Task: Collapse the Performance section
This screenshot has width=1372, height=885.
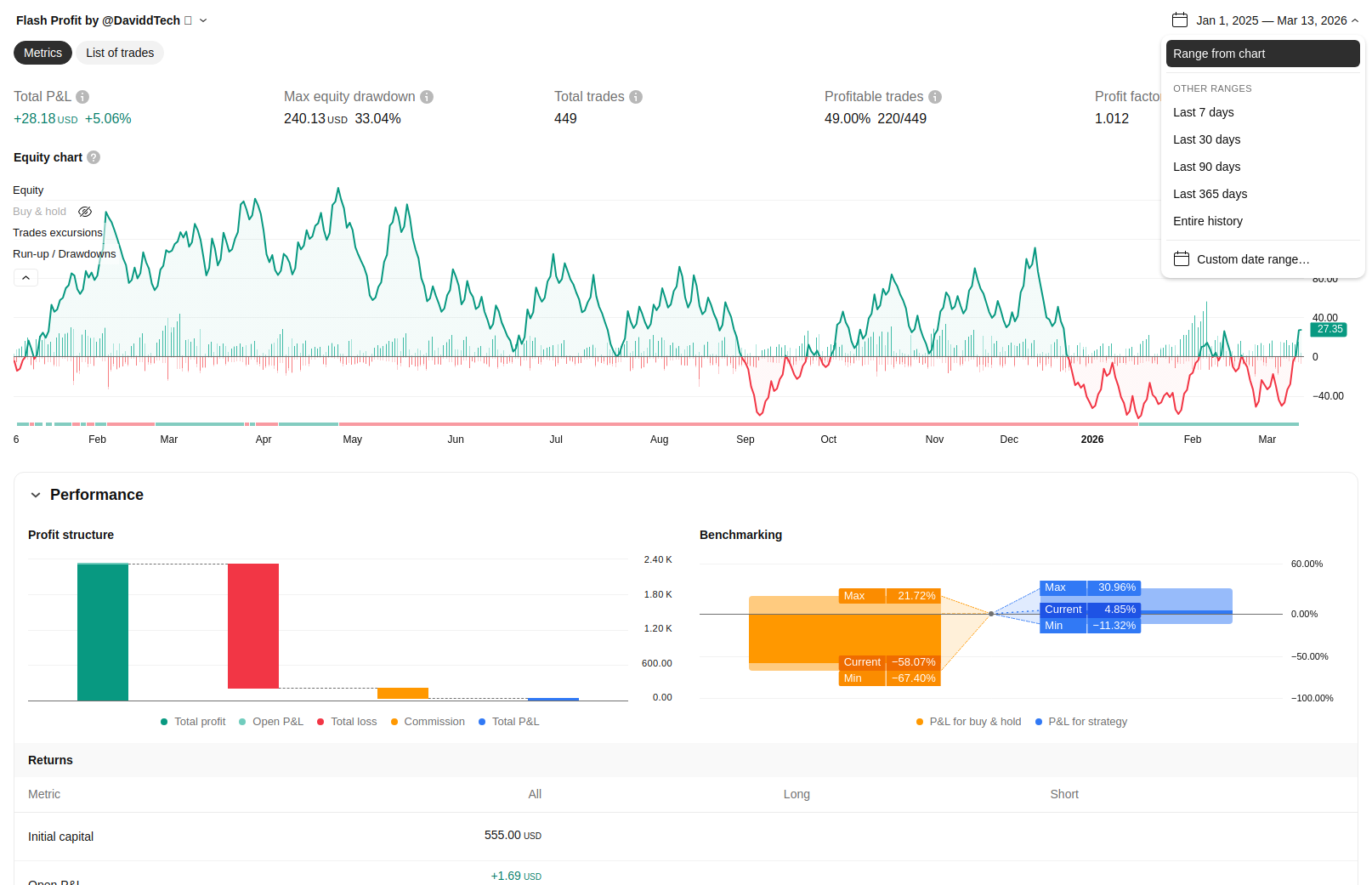Action: coord(36,495)
